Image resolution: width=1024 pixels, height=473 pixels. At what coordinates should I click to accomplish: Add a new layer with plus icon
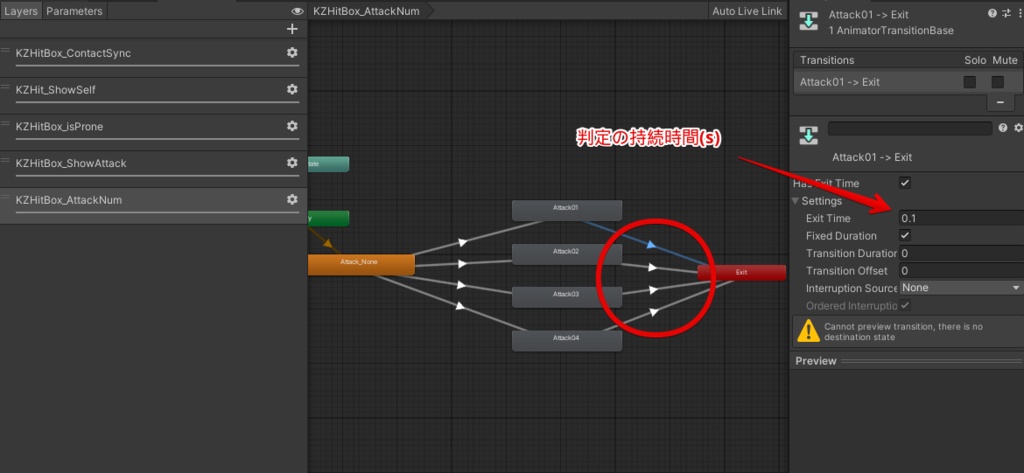tap(292, 29)
